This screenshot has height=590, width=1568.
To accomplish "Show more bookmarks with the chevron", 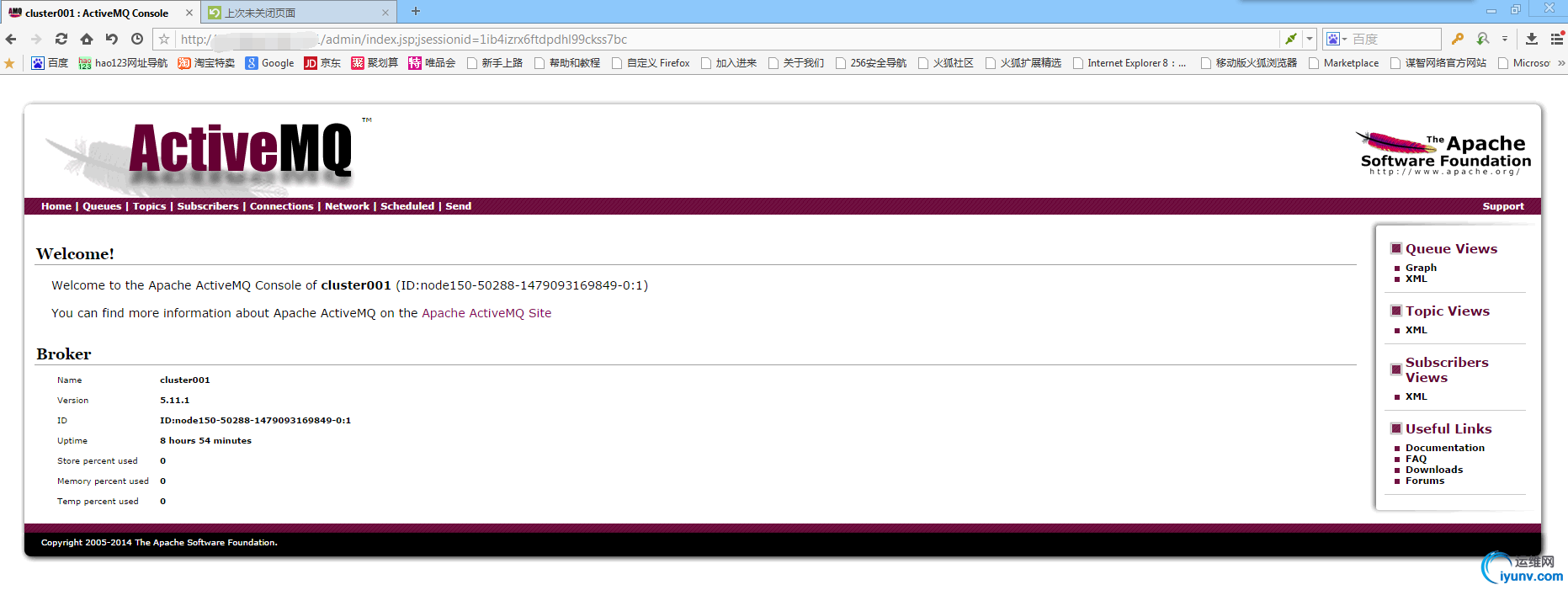I will point(1561,63).
